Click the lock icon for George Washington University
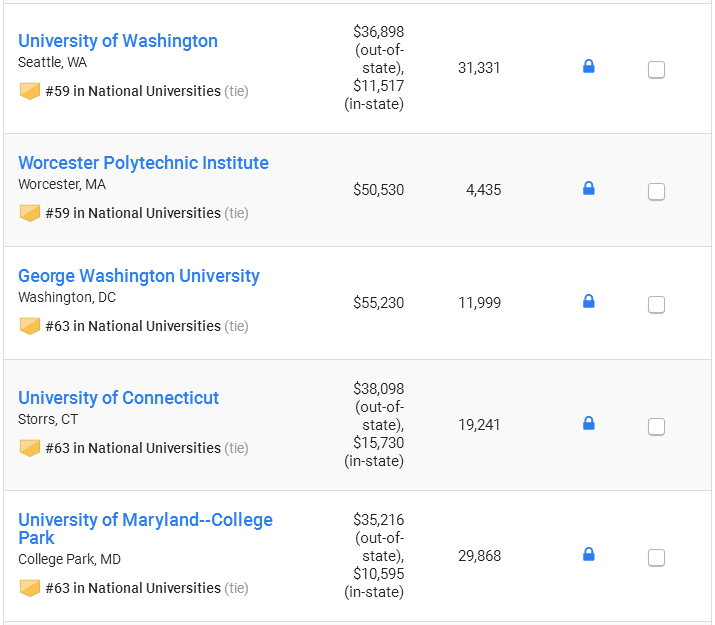The width and height of the screenshot is (715, 625). coord(589,301)
